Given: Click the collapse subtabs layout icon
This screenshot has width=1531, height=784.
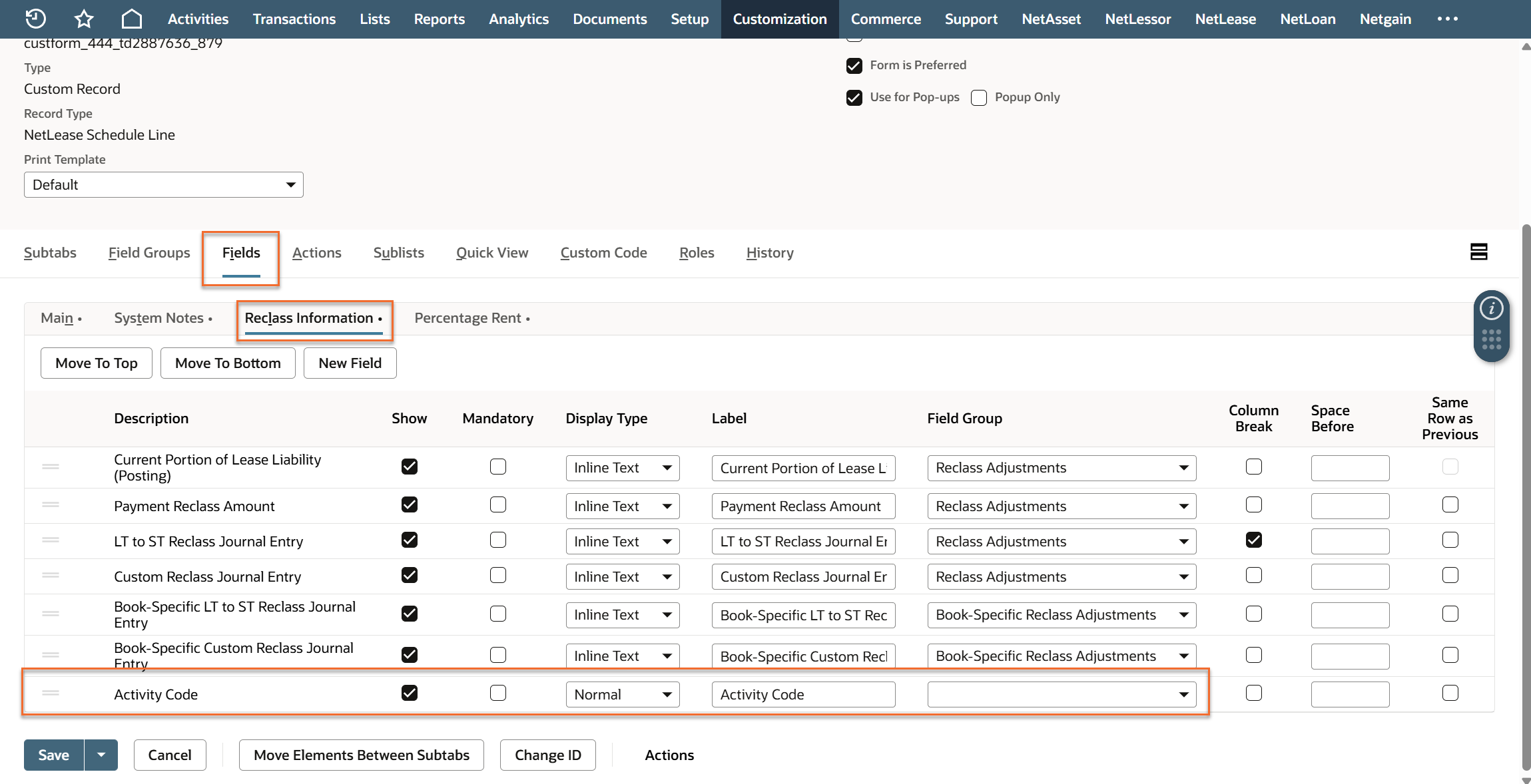Looking at the screenshot, I should [x=1478, y=252].
